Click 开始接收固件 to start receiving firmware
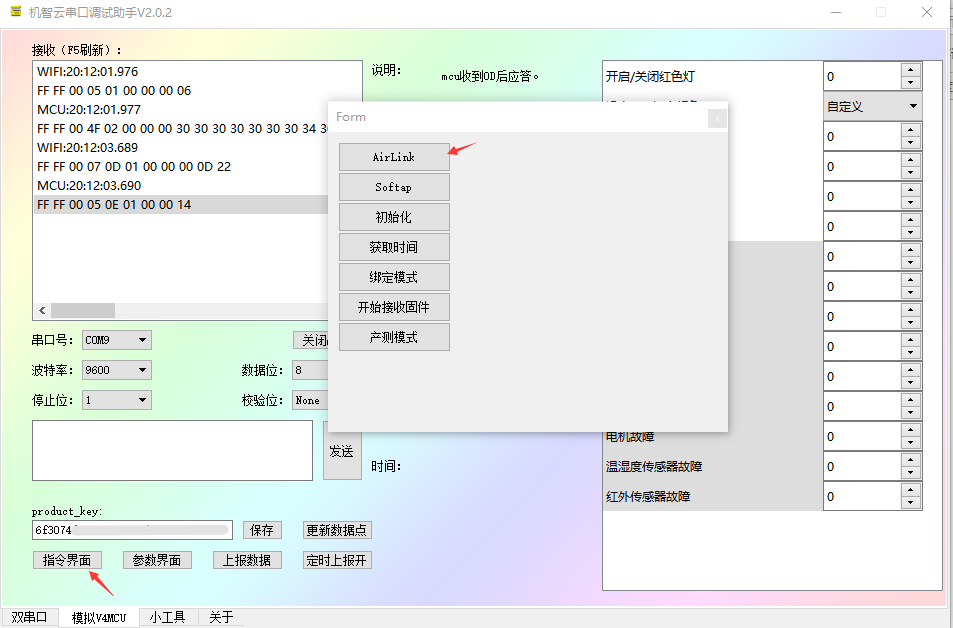The height and width of the screenshot is (628, 953). tap(394, 307)
